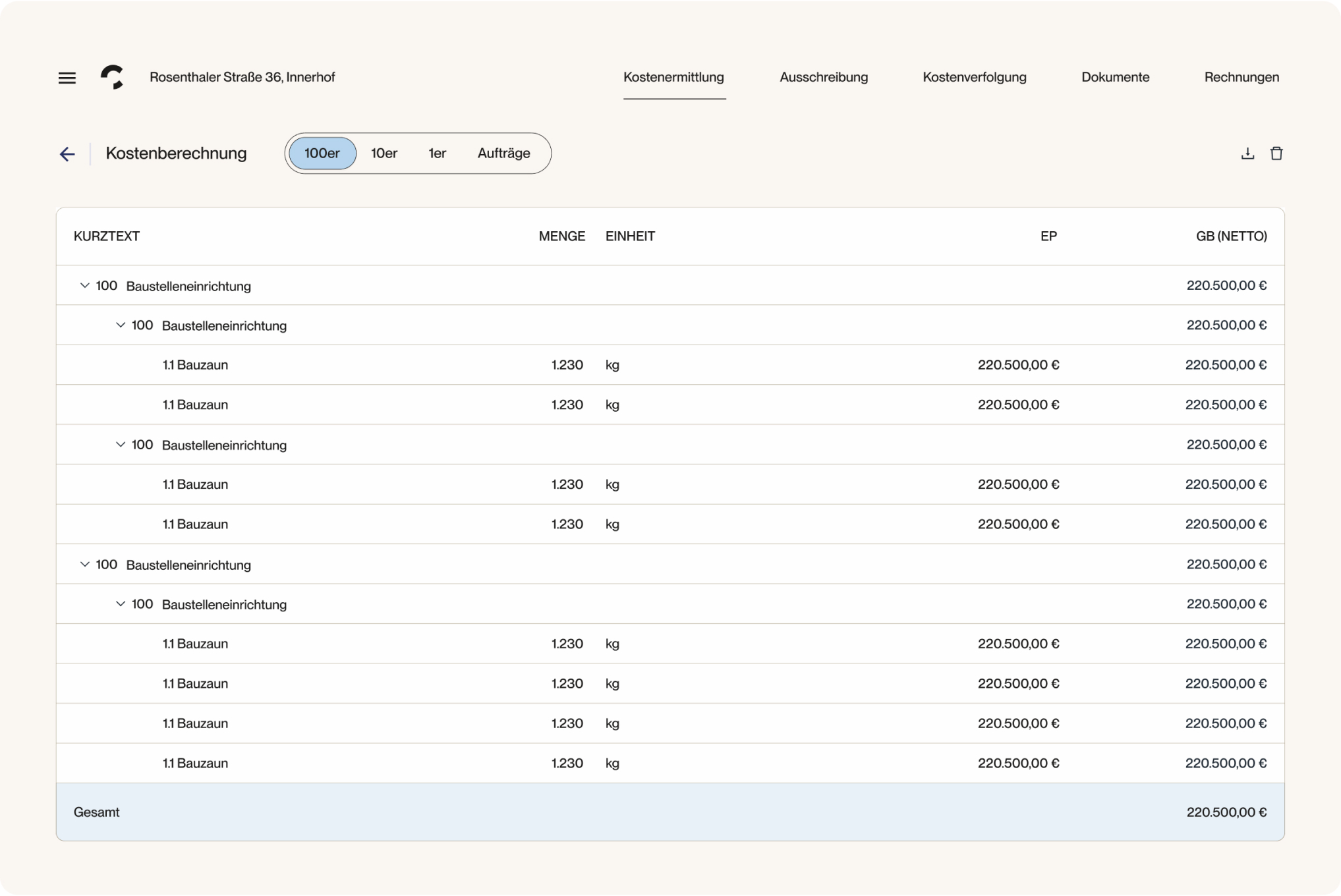The image size is (1341, 896).
Task: Open the hamburger navigation menu
Action: coord(67,77)
